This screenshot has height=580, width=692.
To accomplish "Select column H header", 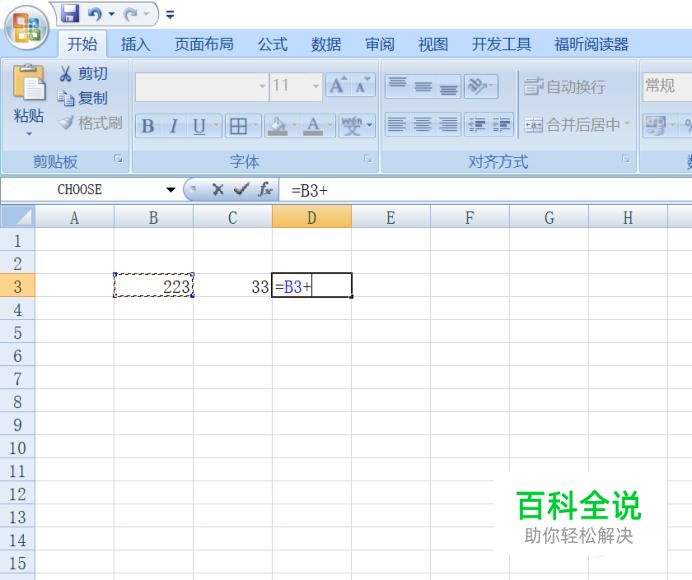I will pos(628,217).
